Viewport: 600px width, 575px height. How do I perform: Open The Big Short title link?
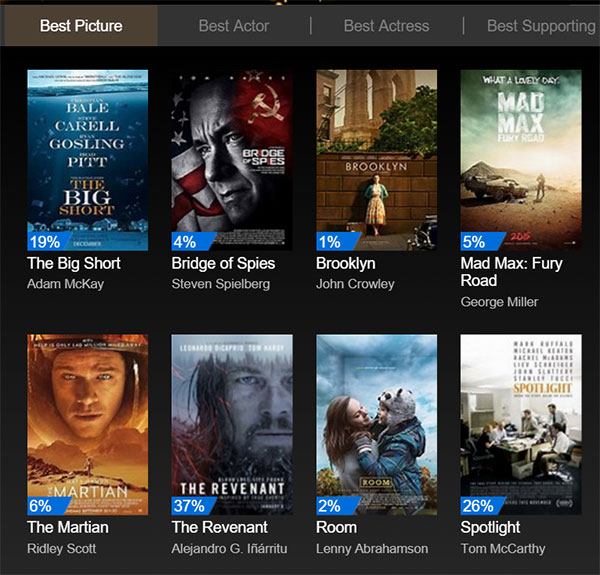[x=74, y=263]
